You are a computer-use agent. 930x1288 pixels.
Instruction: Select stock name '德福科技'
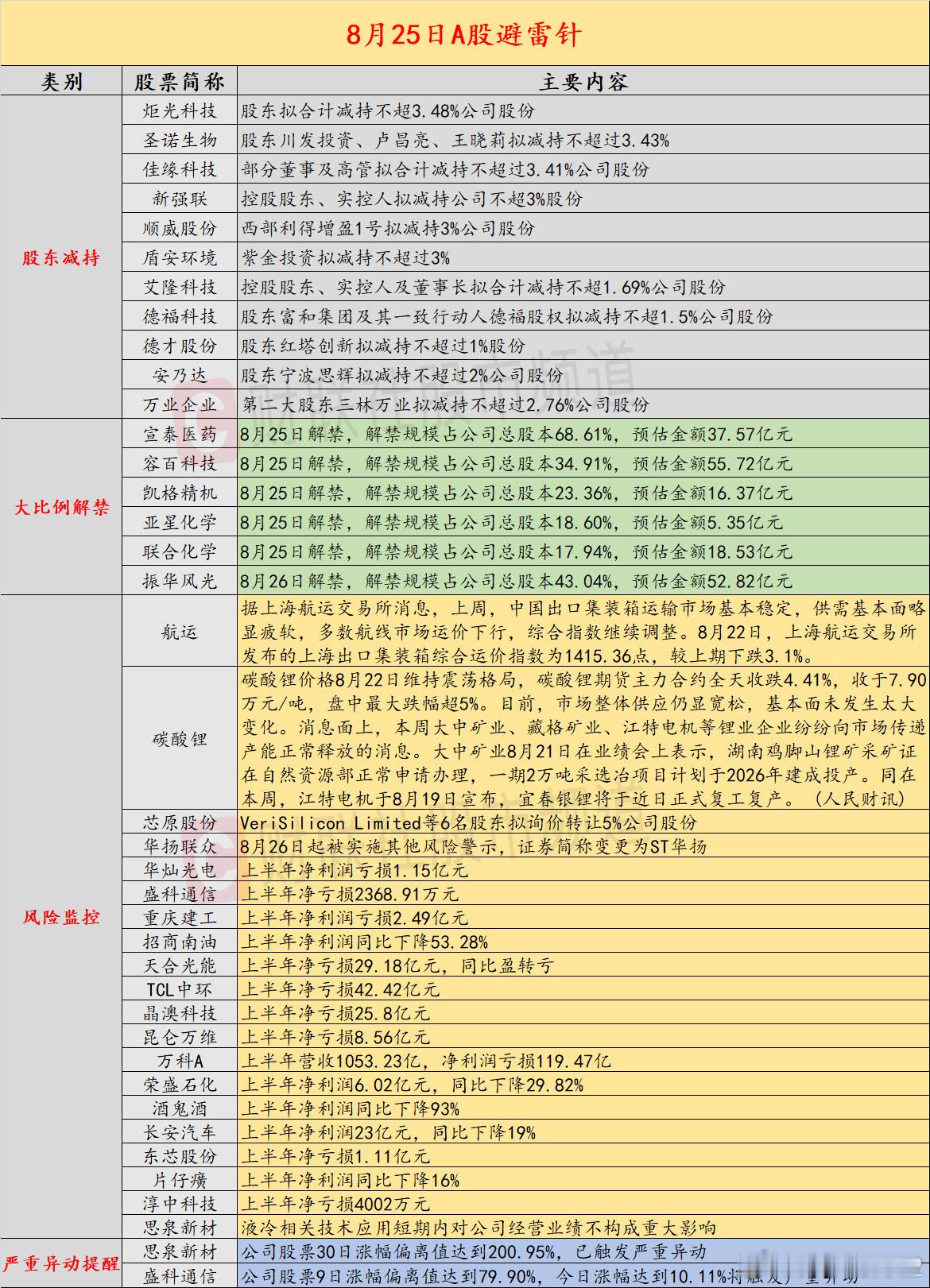[180, 316]
